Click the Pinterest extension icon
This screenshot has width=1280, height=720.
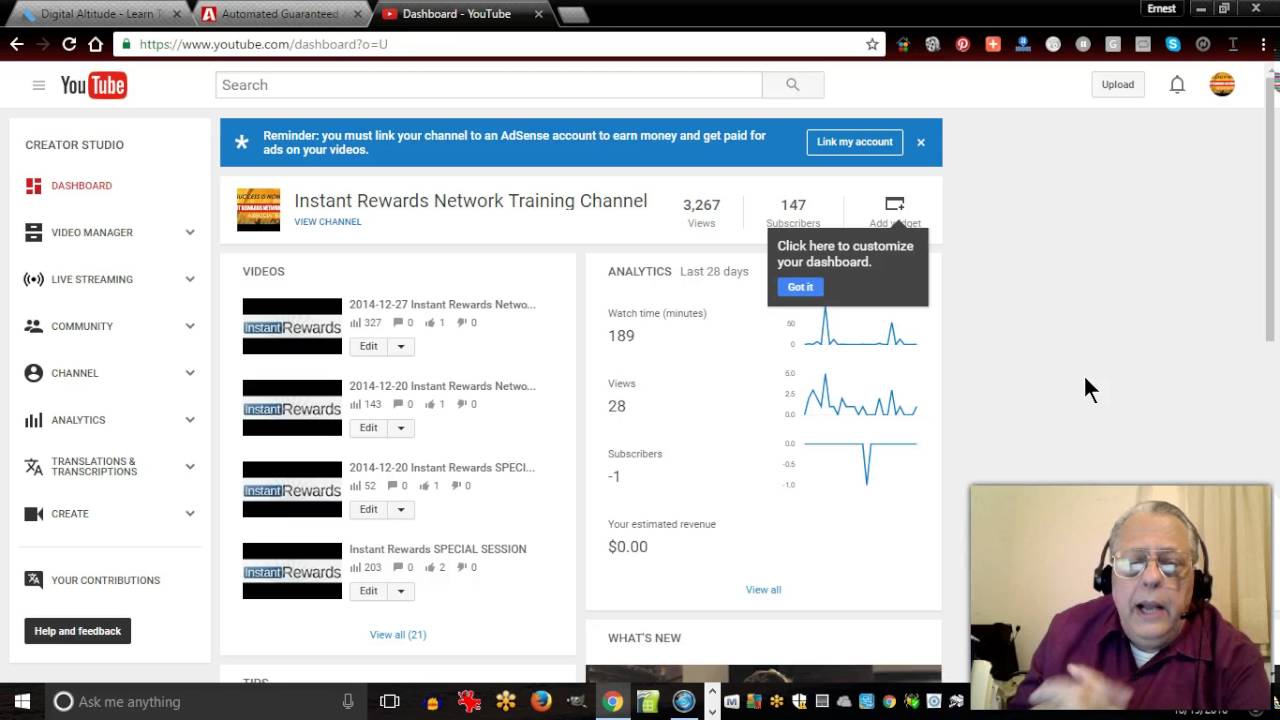963,44
